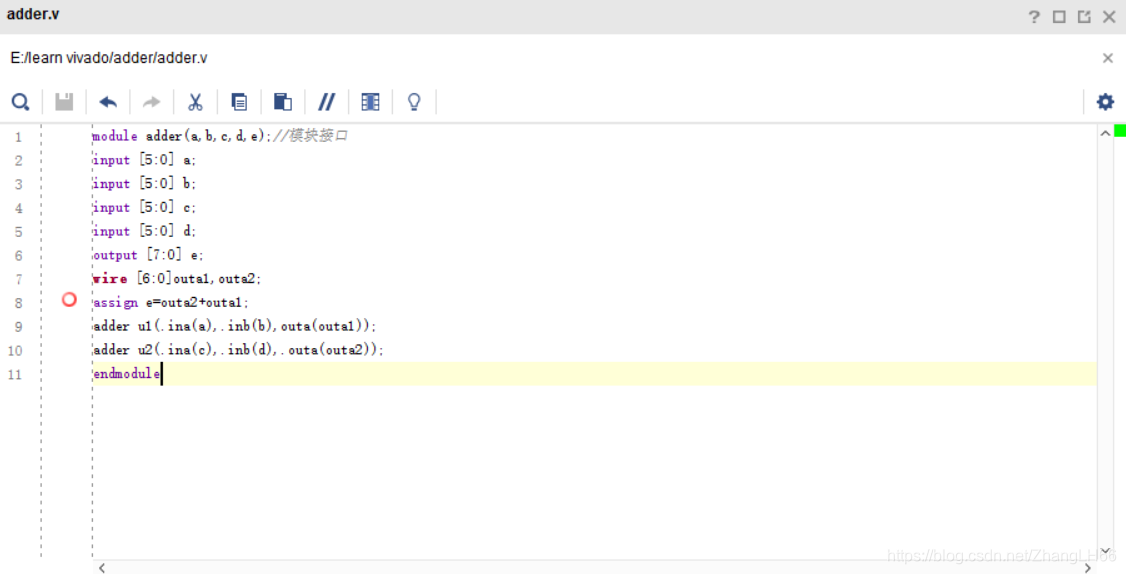Open editor settings gear icon
The width and height of the screenshot is (1126, 574).
1105,102
